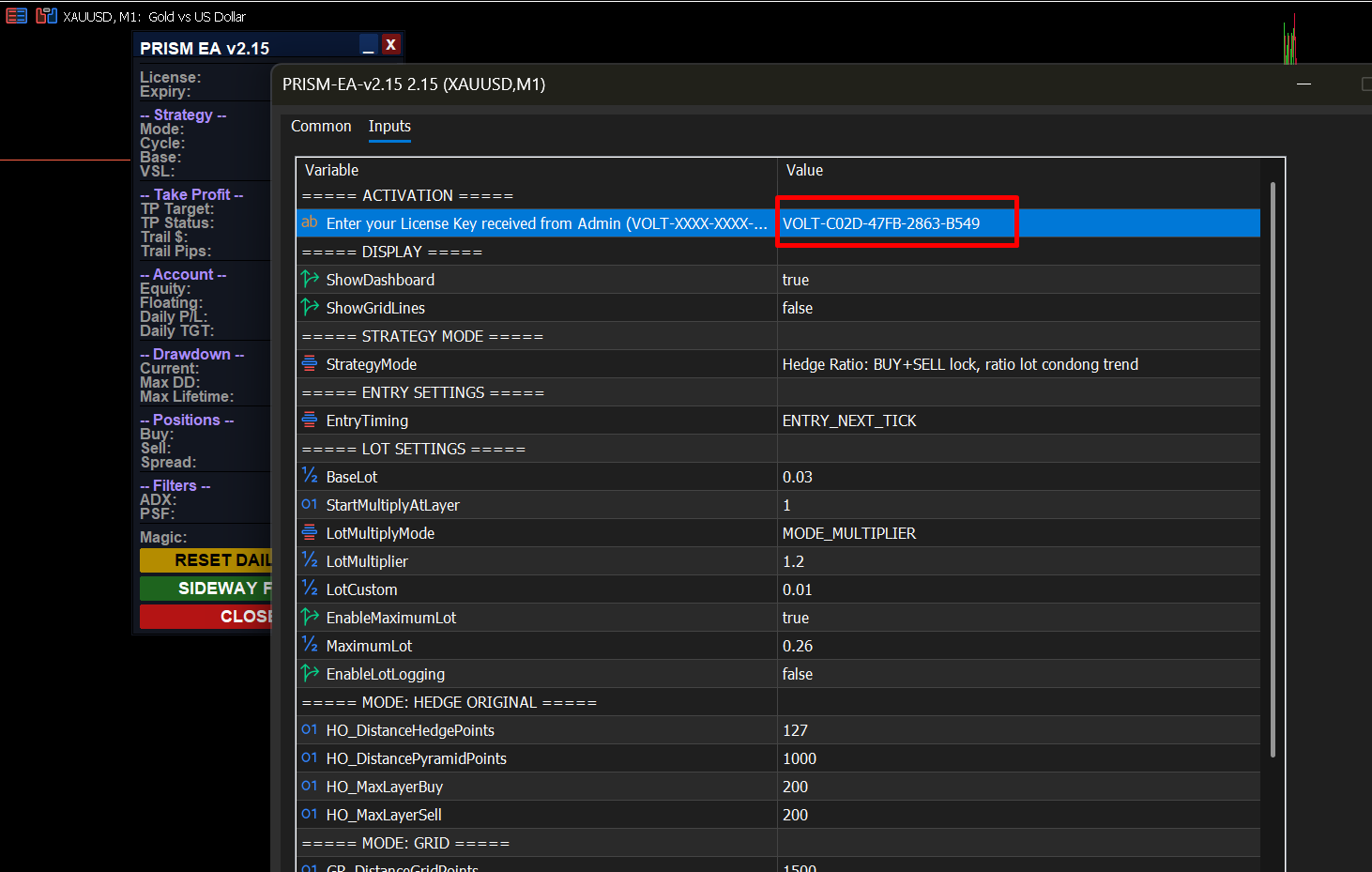This screenshot has height=872, width=1372.
Task: Click the chart candlestick icon beside XAUUSD
Action: click(x=47, y=16)
